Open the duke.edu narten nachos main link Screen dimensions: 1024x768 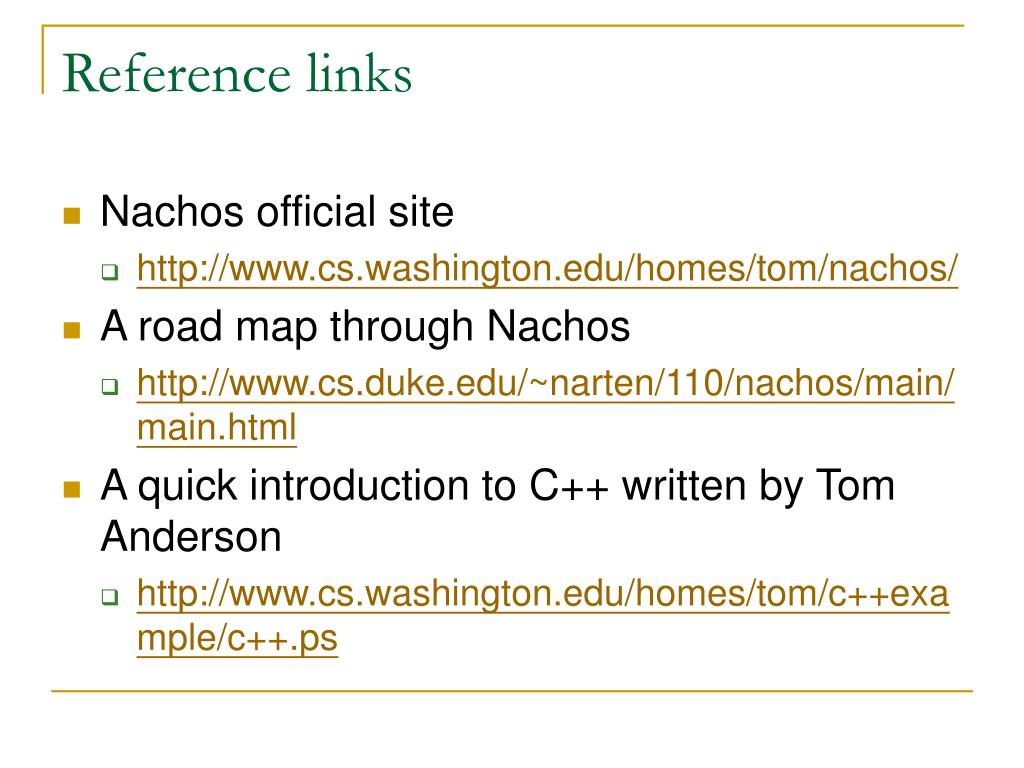(546, 383)
